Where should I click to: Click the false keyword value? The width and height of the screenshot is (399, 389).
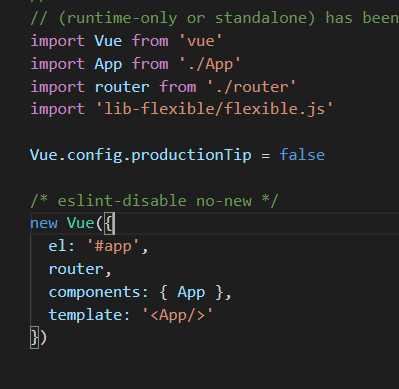[x=302, y=155]
